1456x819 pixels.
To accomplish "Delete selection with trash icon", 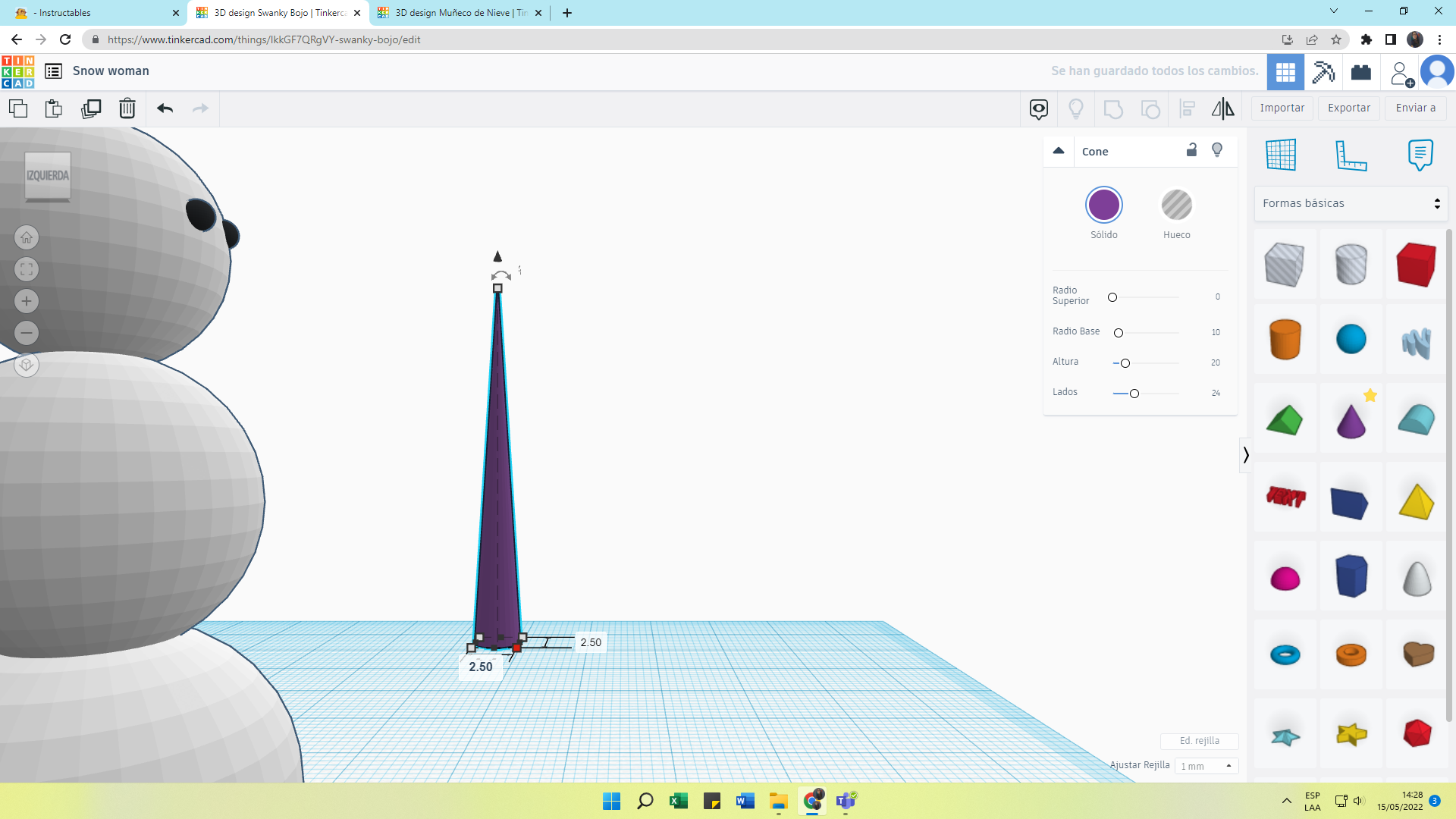I will pos(127,108).
